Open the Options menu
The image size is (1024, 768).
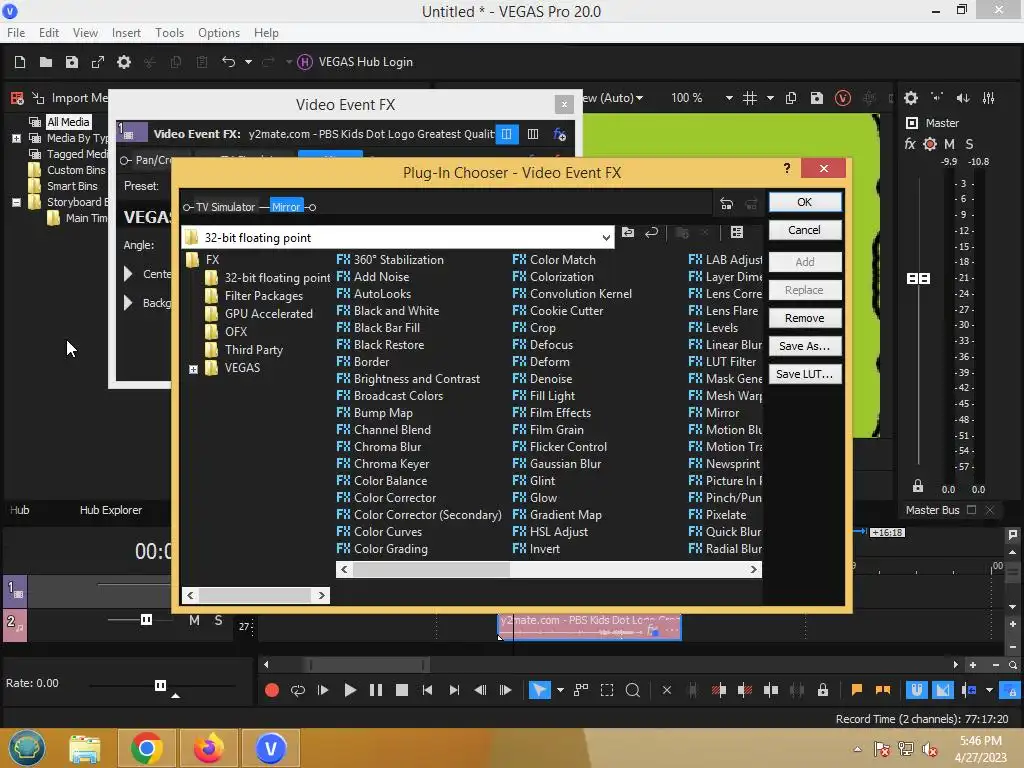pos(219,33)
